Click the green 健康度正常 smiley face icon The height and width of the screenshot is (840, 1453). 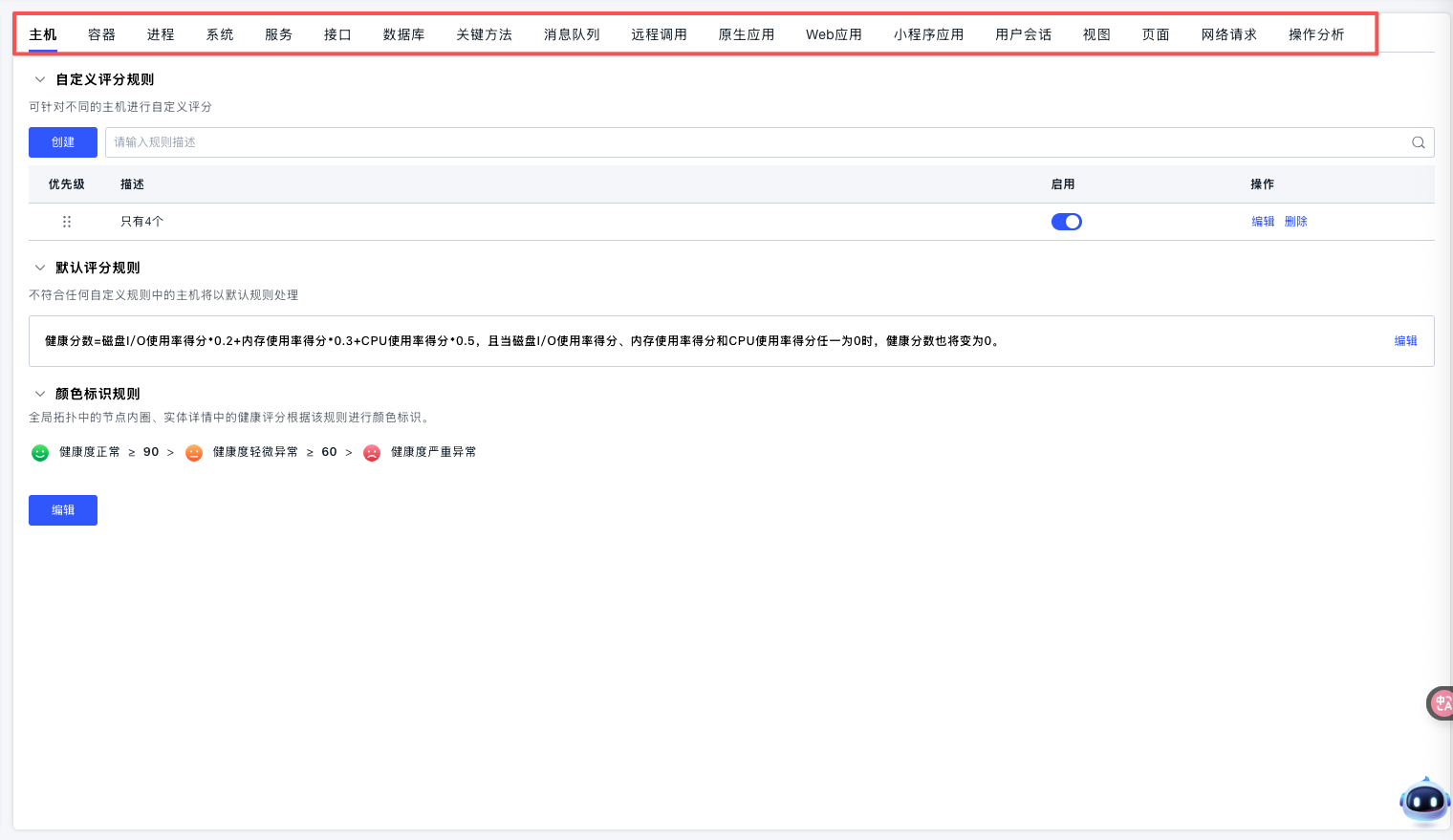tap(40, 453)
